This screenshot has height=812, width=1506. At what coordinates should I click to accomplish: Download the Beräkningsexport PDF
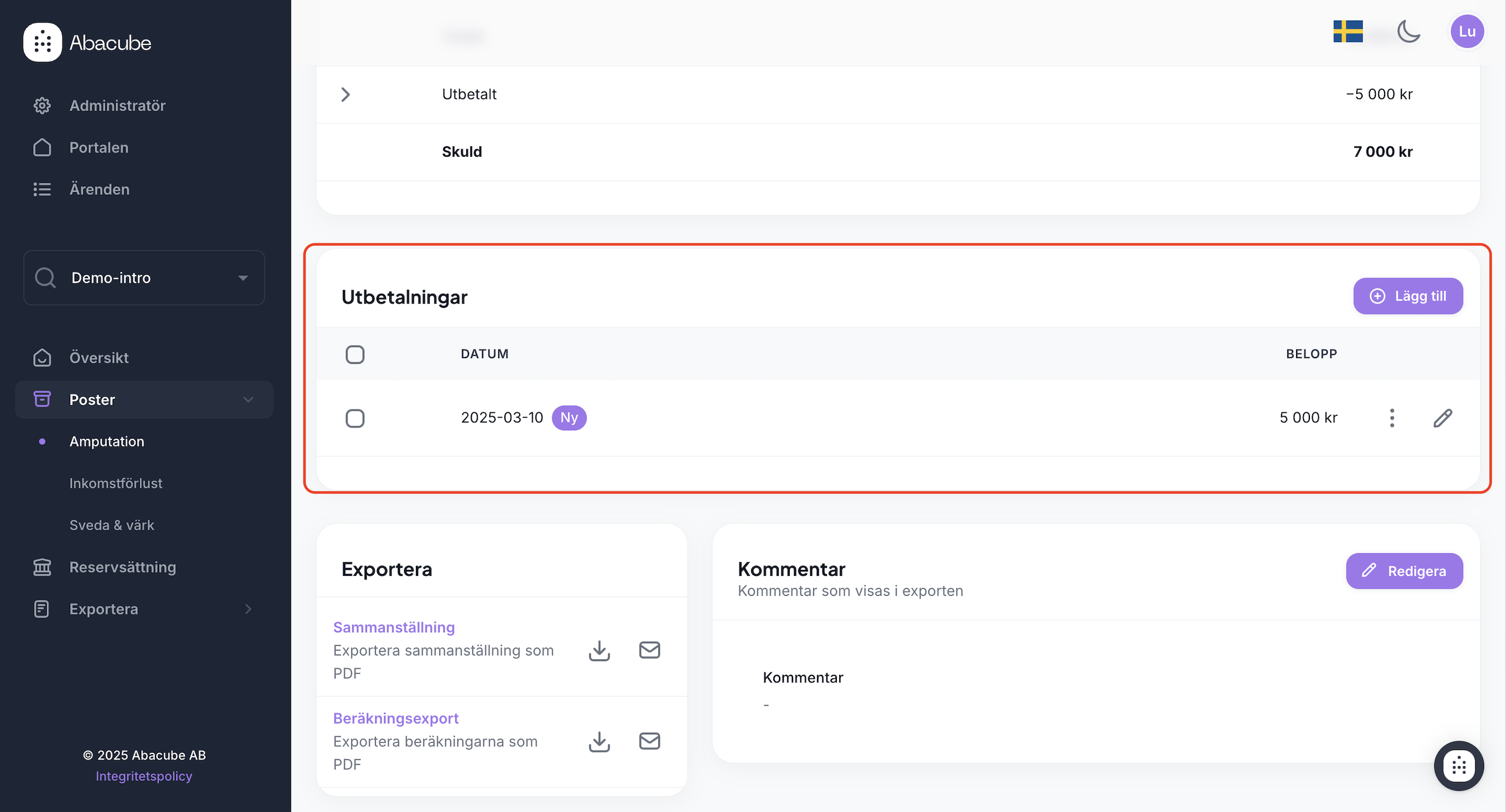599,741
